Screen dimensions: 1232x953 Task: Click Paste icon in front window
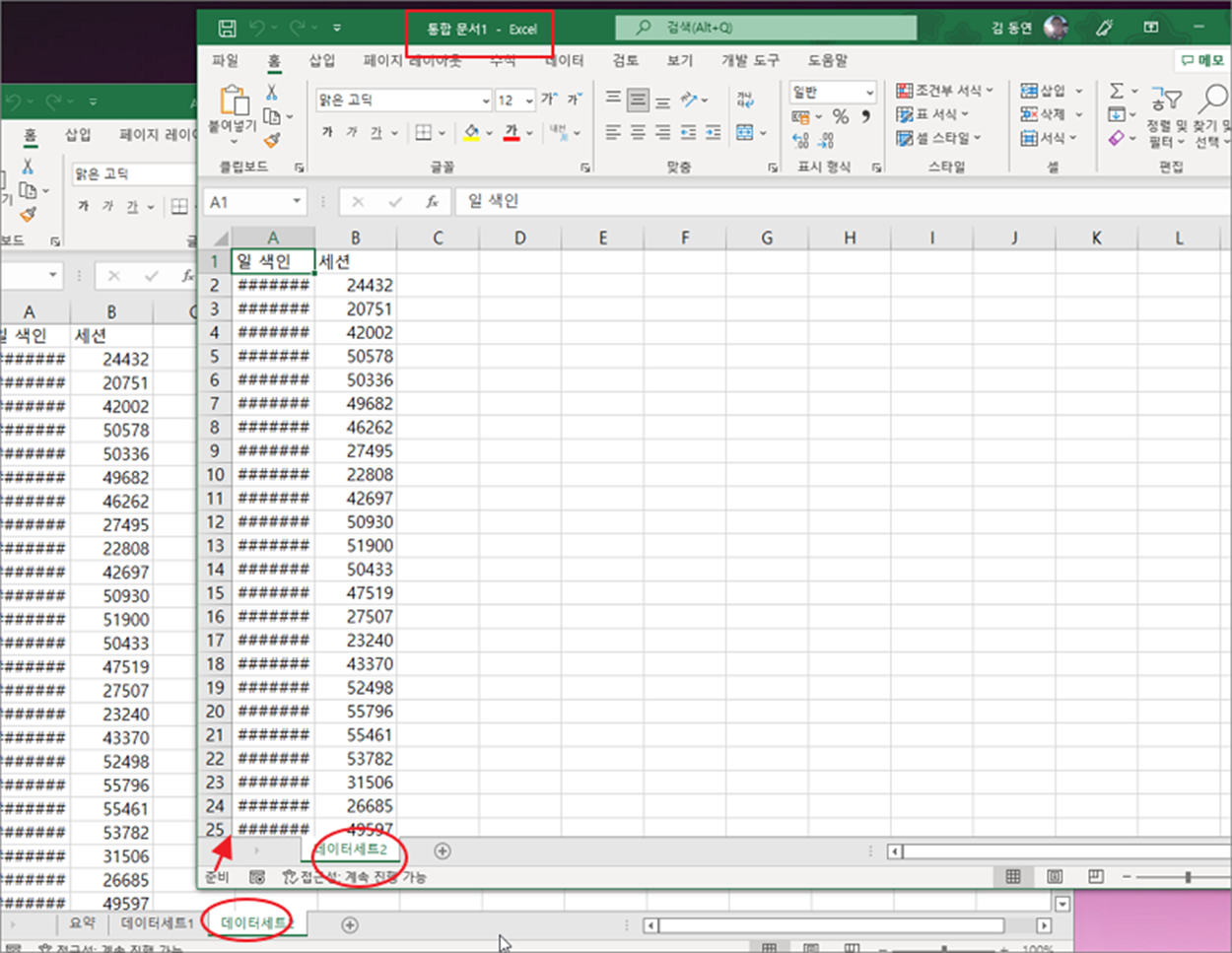(234, 101)
